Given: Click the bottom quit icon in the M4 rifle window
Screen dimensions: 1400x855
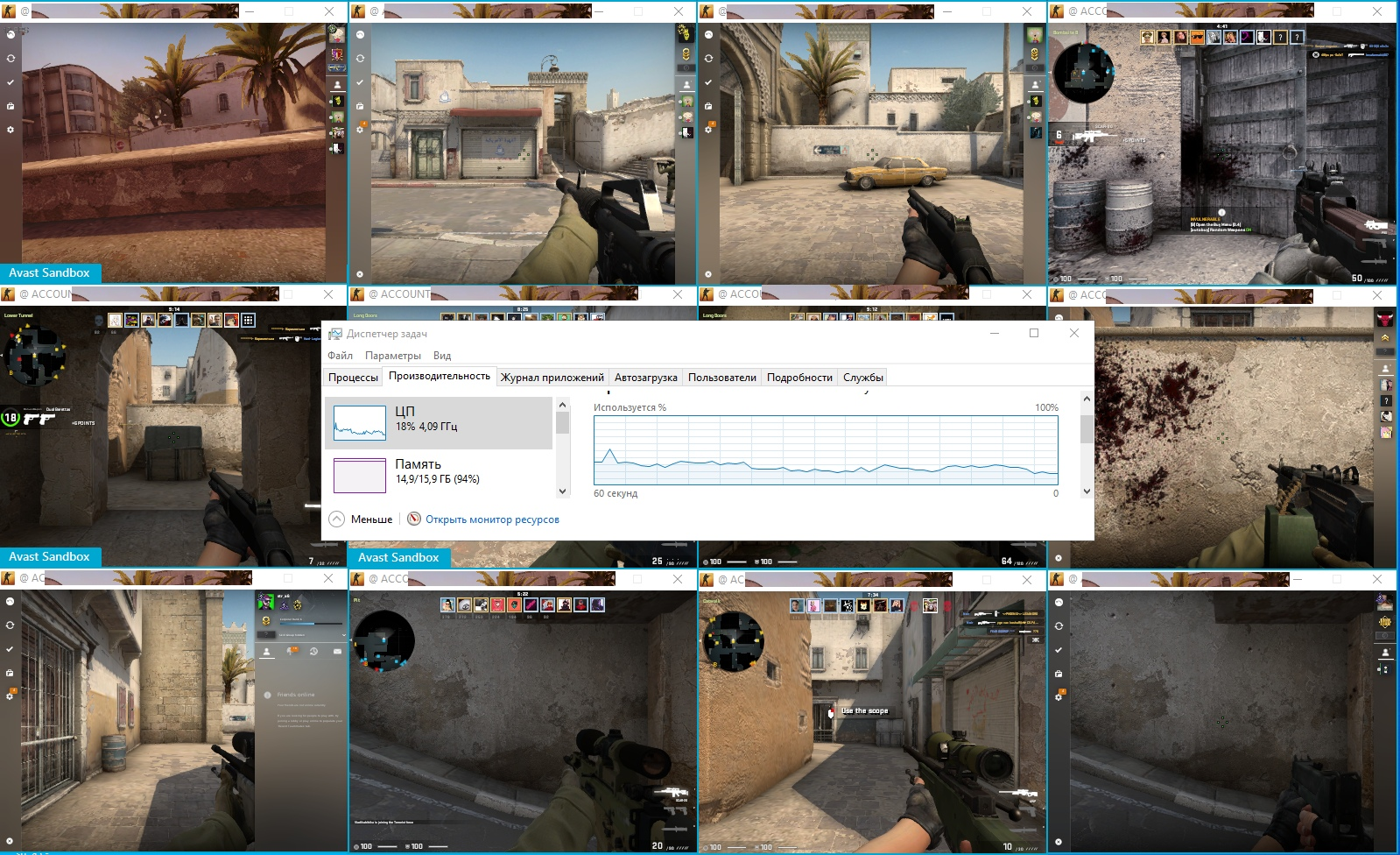Looking at the screenshot, I should [360, 274].
